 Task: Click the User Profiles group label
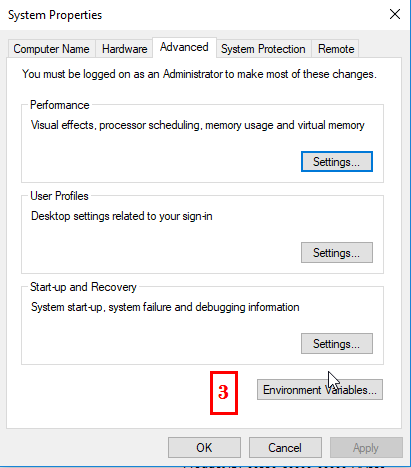pyautogui.click(x=59, y=196)
